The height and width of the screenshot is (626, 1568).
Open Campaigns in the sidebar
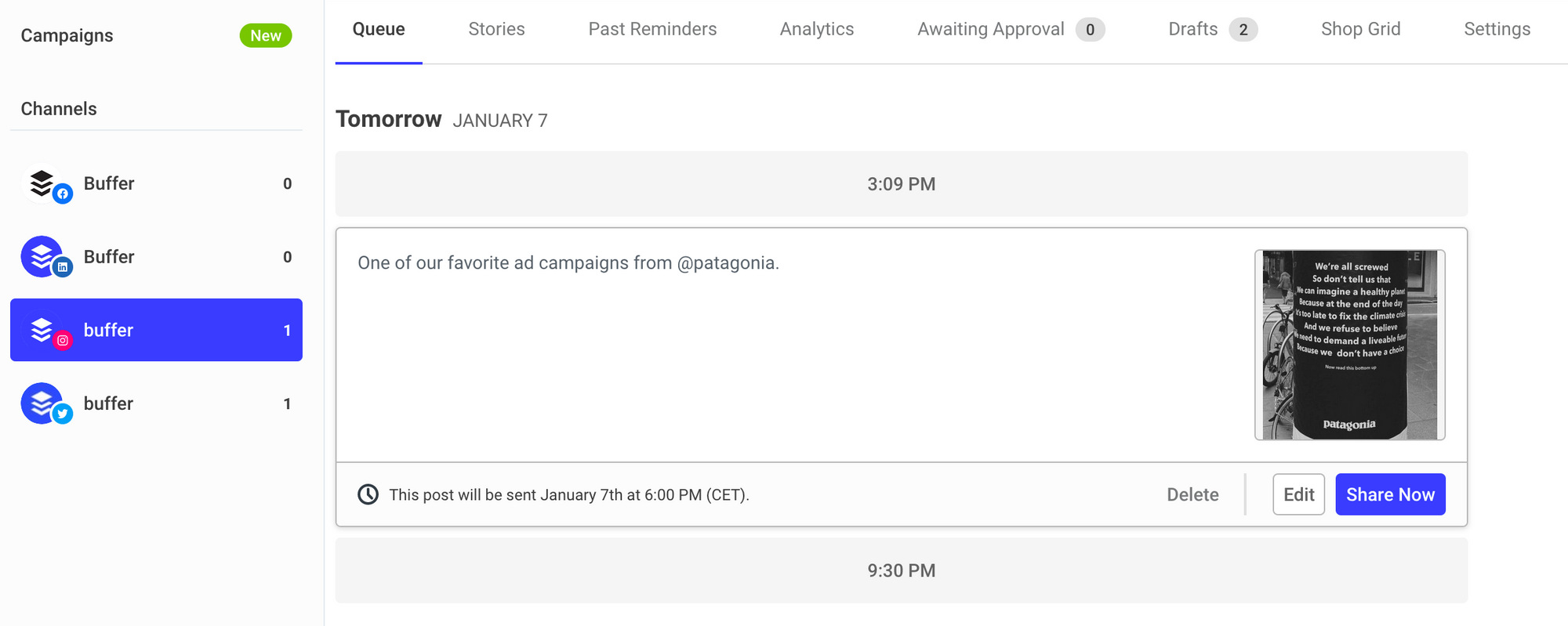[x=67, y=36]
